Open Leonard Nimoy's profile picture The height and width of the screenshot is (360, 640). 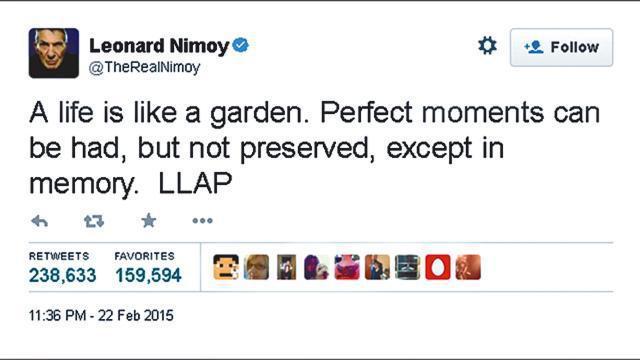(x=53, y=53)
